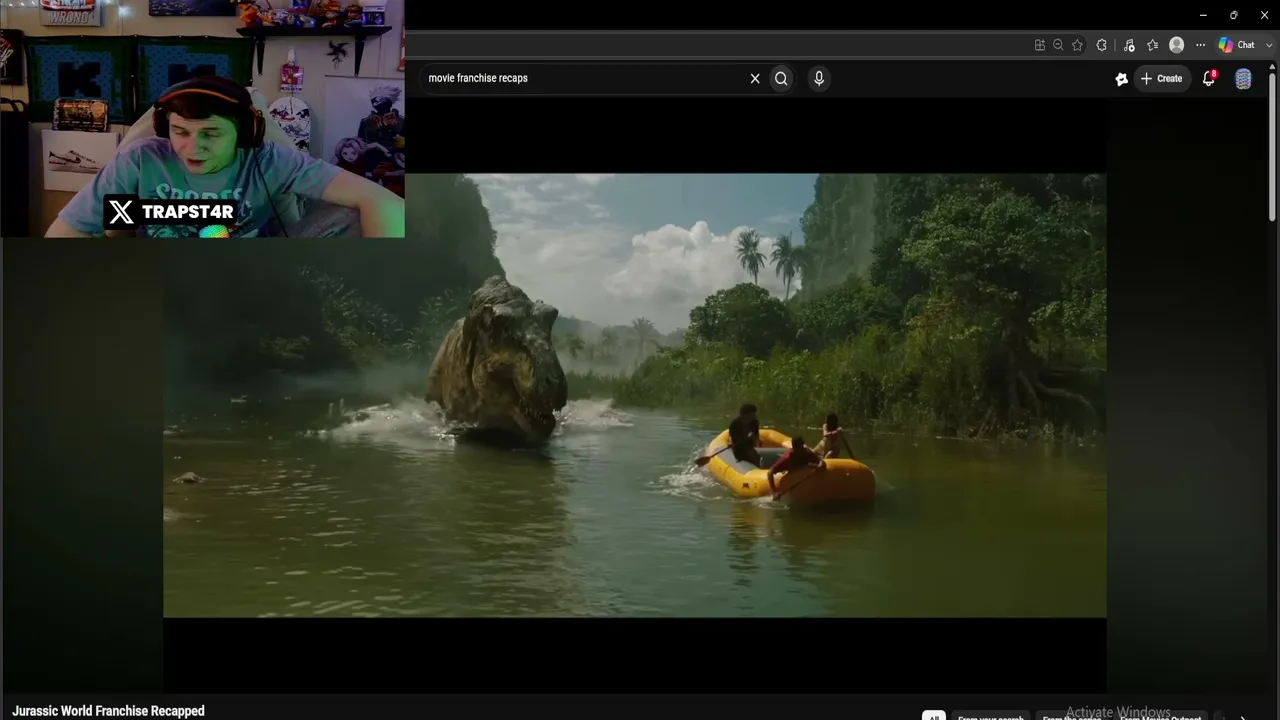Viewport: 1280px width, 720px height.
Task: Click 'Jurassic World Franchise Recapped' title
Action: [x=108, y=711]
